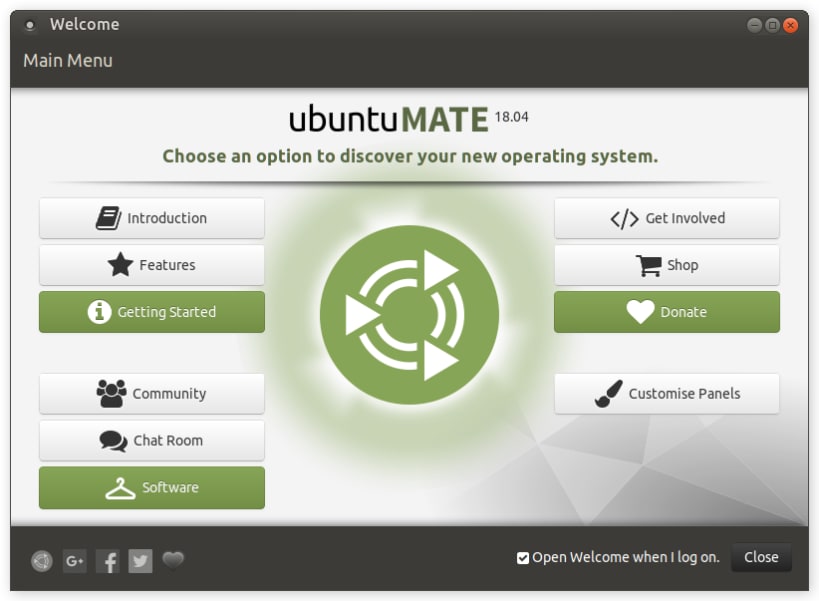Open the Twitter social link
Image resolution: width=819 pixels, height=601 pixels.
tap(140, 561)
